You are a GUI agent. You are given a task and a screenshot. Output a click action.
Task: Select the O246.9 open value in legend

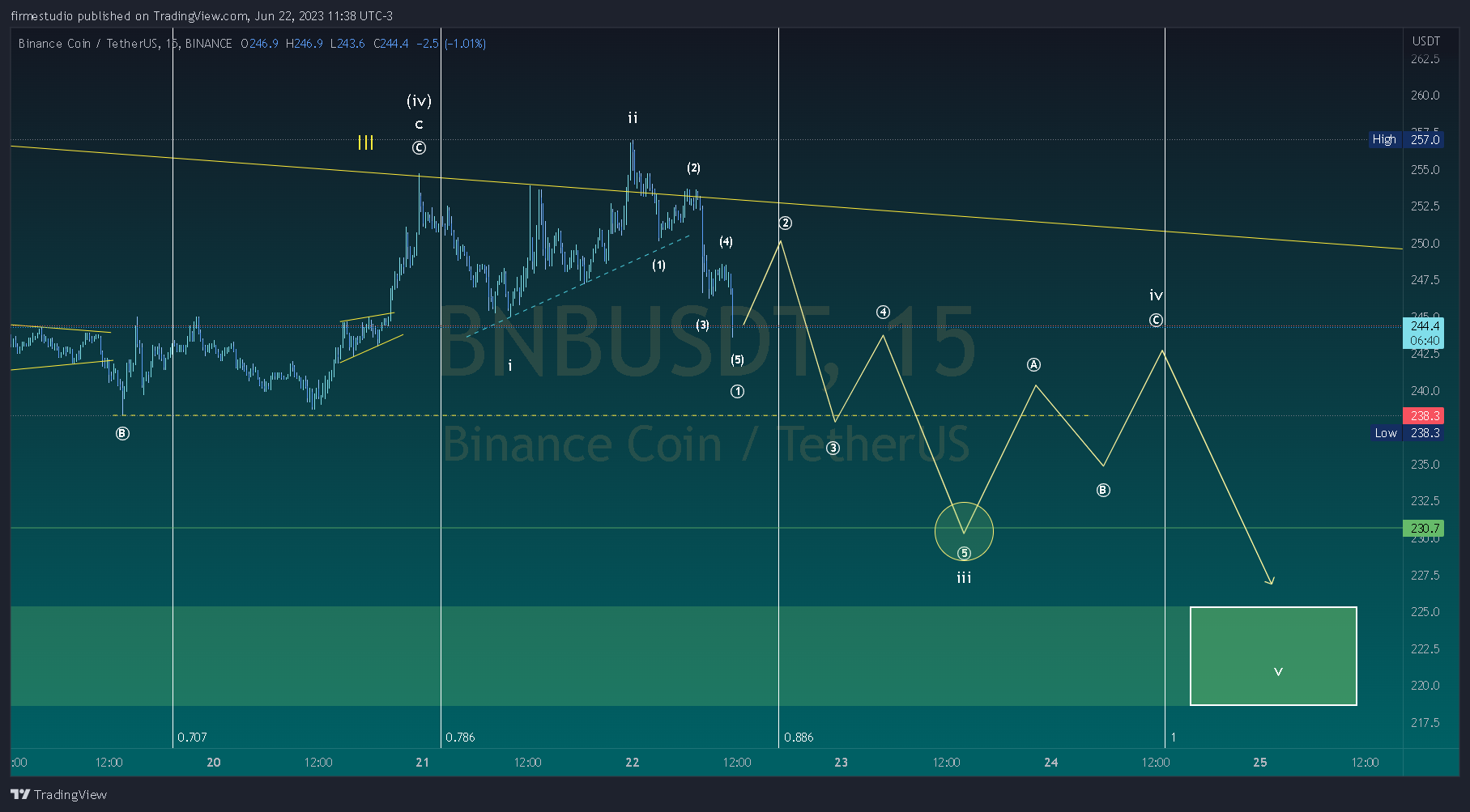(259, 44)
